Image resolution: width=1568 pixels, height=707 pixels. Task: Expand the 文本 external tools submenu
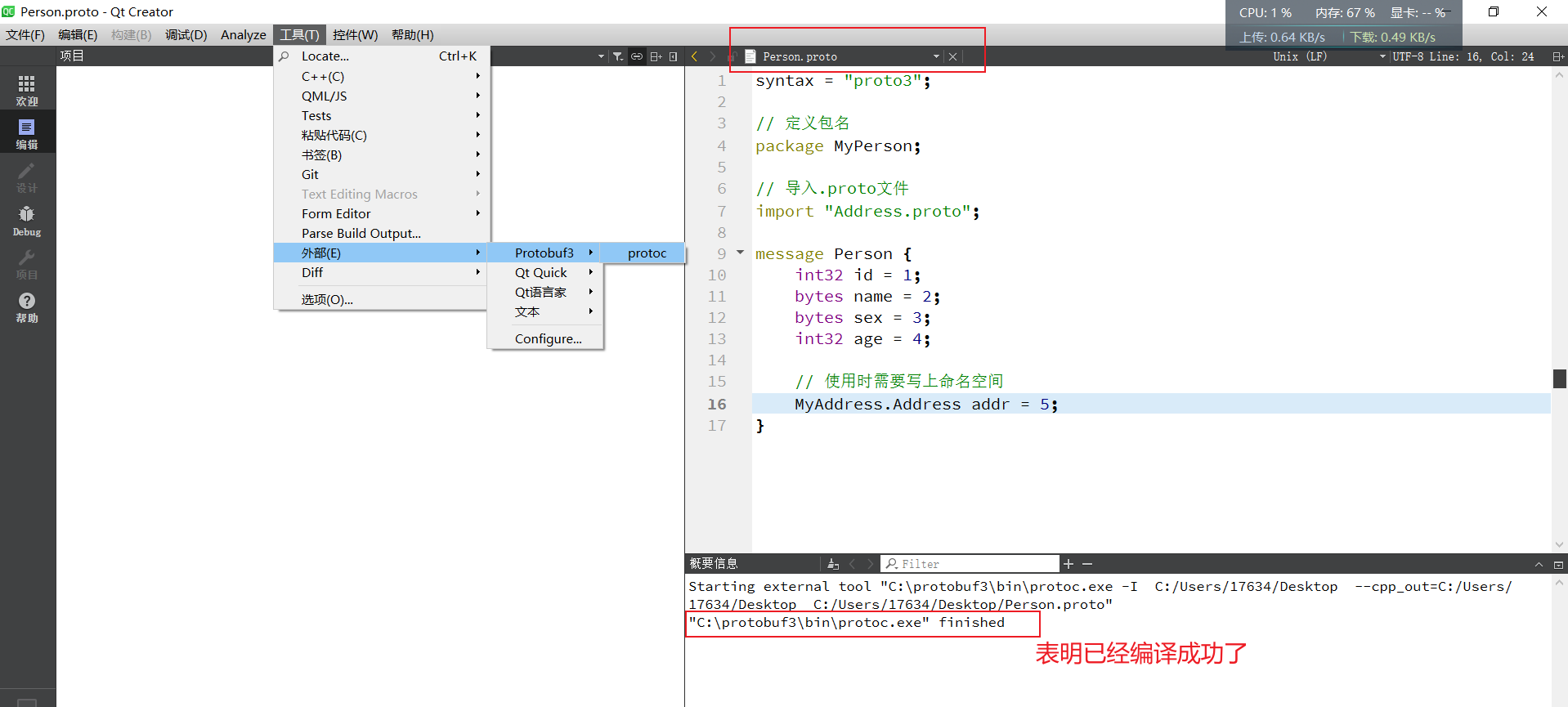[x=545, y=311]
